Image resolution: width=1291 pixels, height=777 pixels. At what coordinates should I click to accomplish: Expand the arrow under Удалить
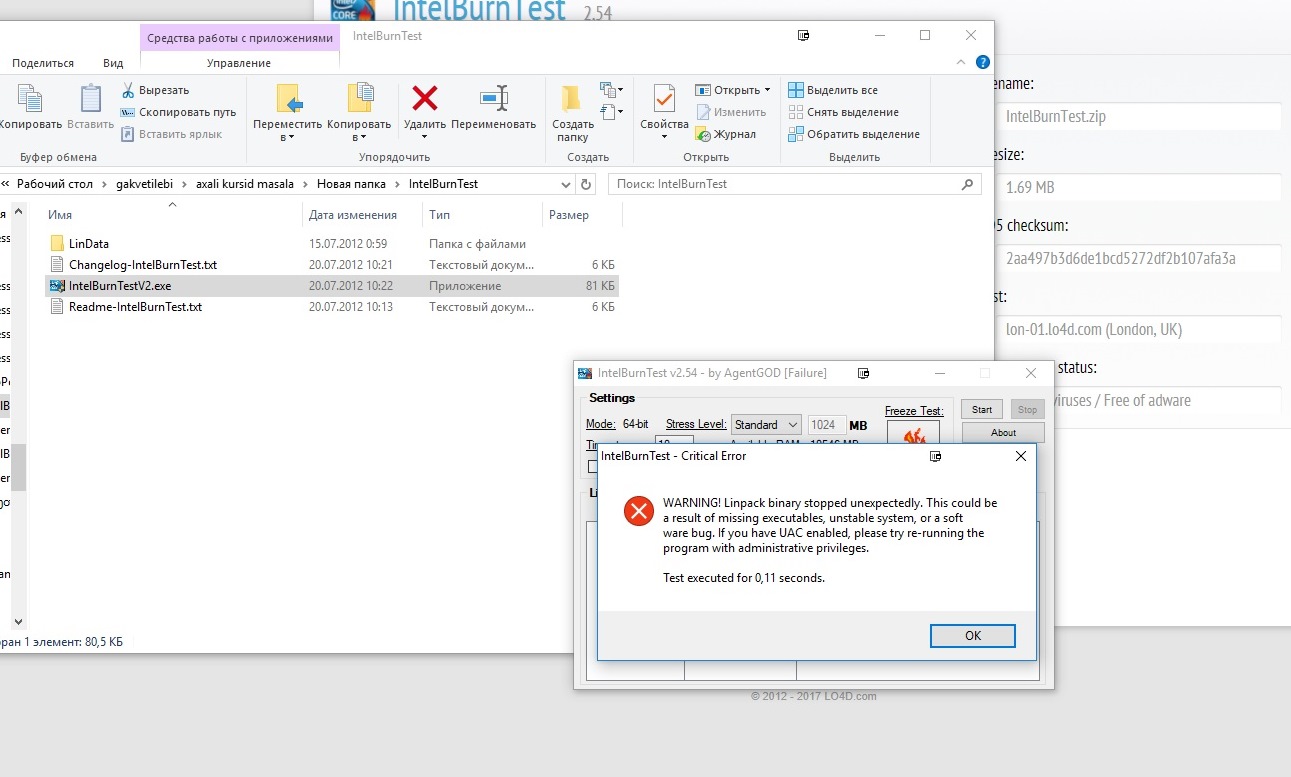(425, 137)
